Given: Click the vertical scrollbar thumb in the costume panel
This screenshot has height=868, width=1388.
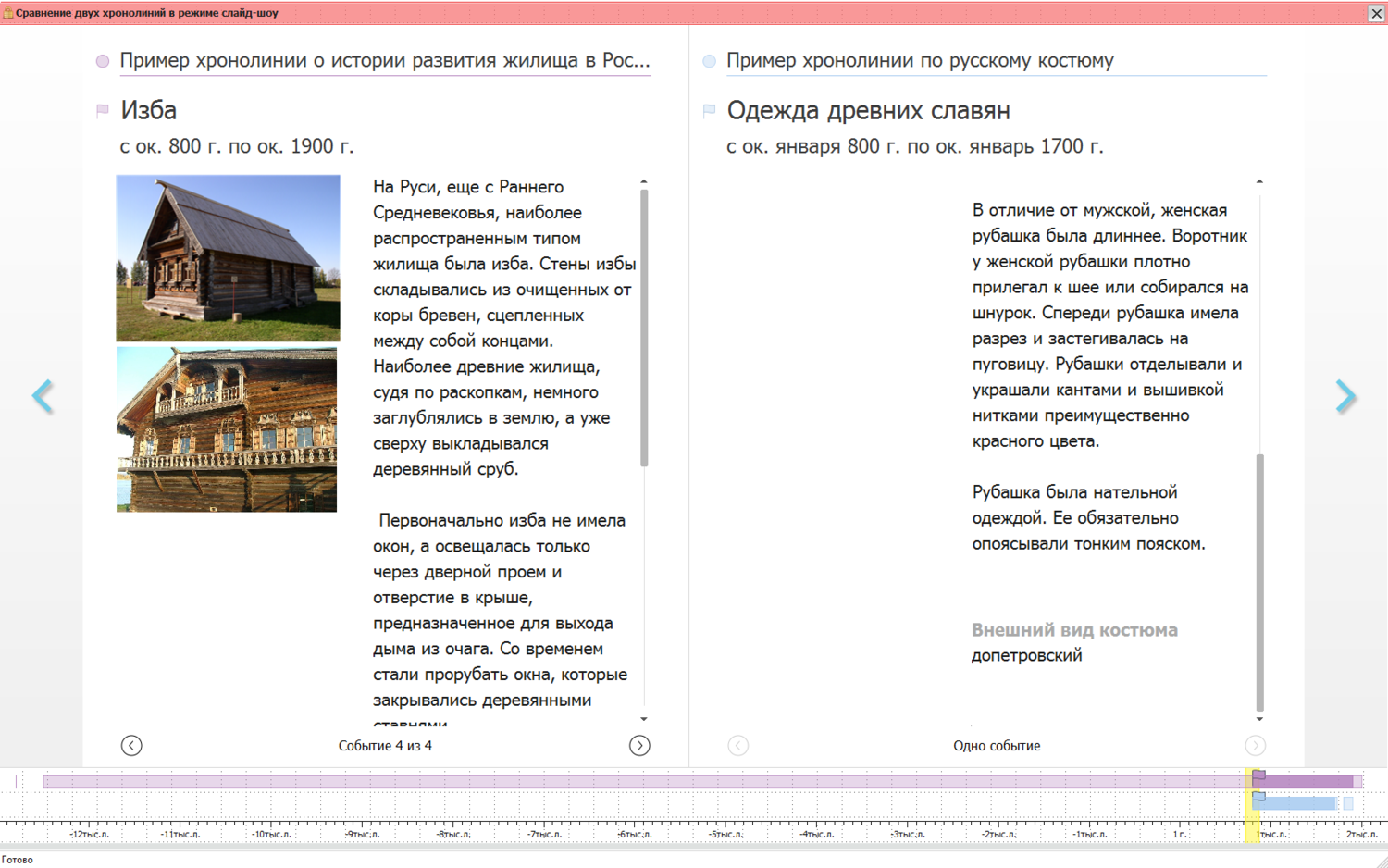Looking at the screenshot, I should 1258,583.
